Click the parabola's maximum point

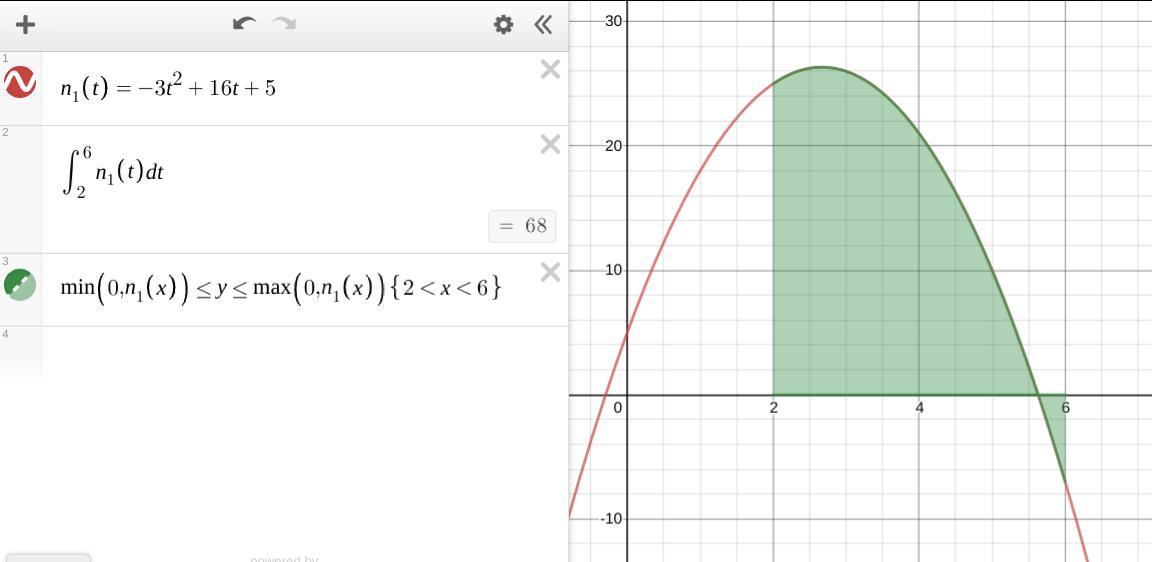[822, 68]
